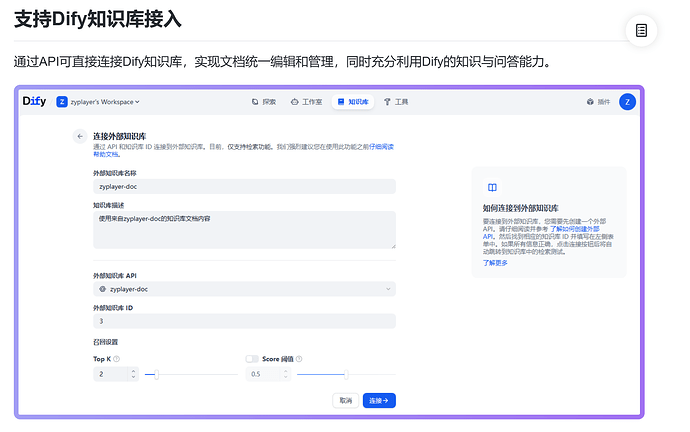Image resolution: width=690 pixels, height=432 pixels.
Task: Click the 支持Dify知识库接入 heading
Action: click(x=98, y=20)
